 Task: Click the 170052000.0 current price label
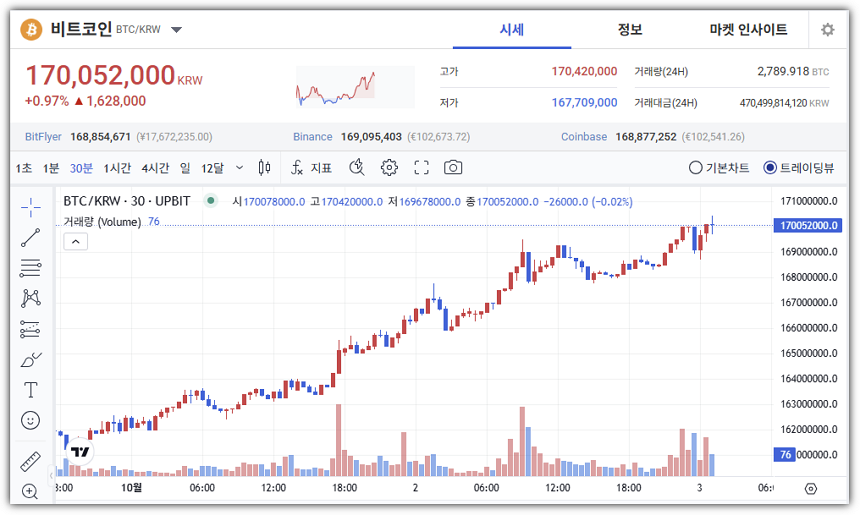807,225
